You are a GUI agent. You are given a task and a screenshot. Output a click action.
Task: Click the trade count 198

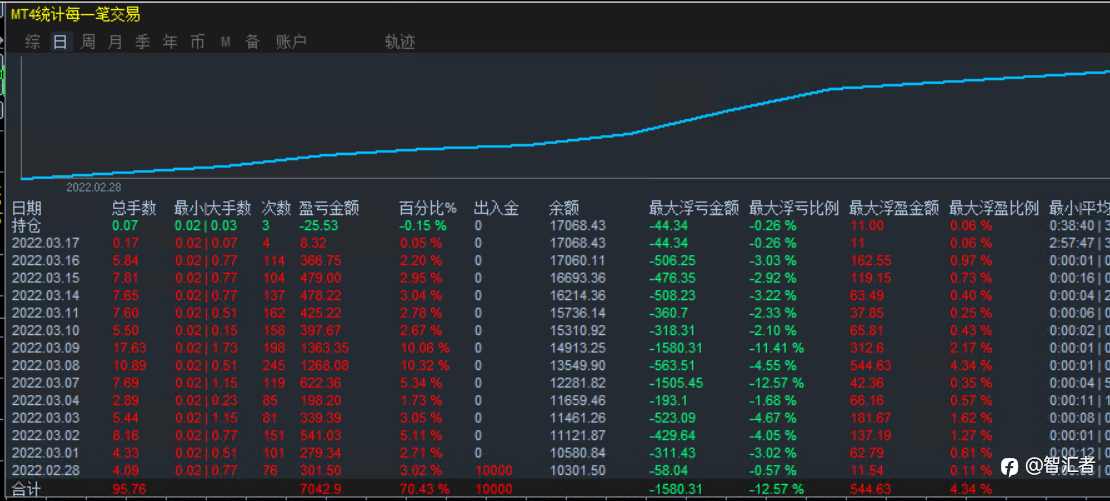273,347
